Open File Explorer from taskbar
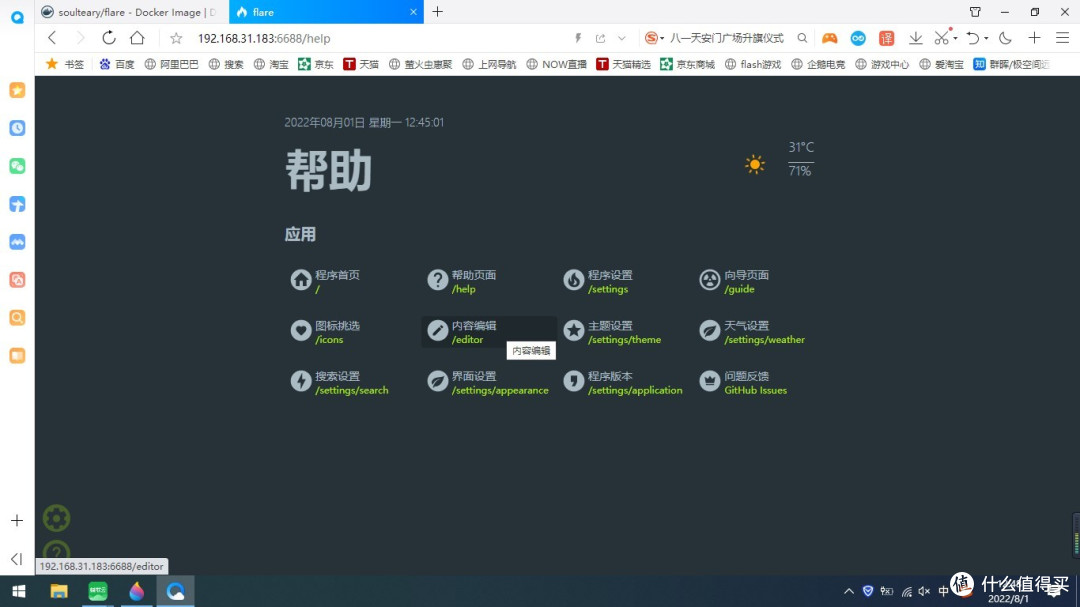The height and width of the screenshot is (607, 1080). coord(59,591)
